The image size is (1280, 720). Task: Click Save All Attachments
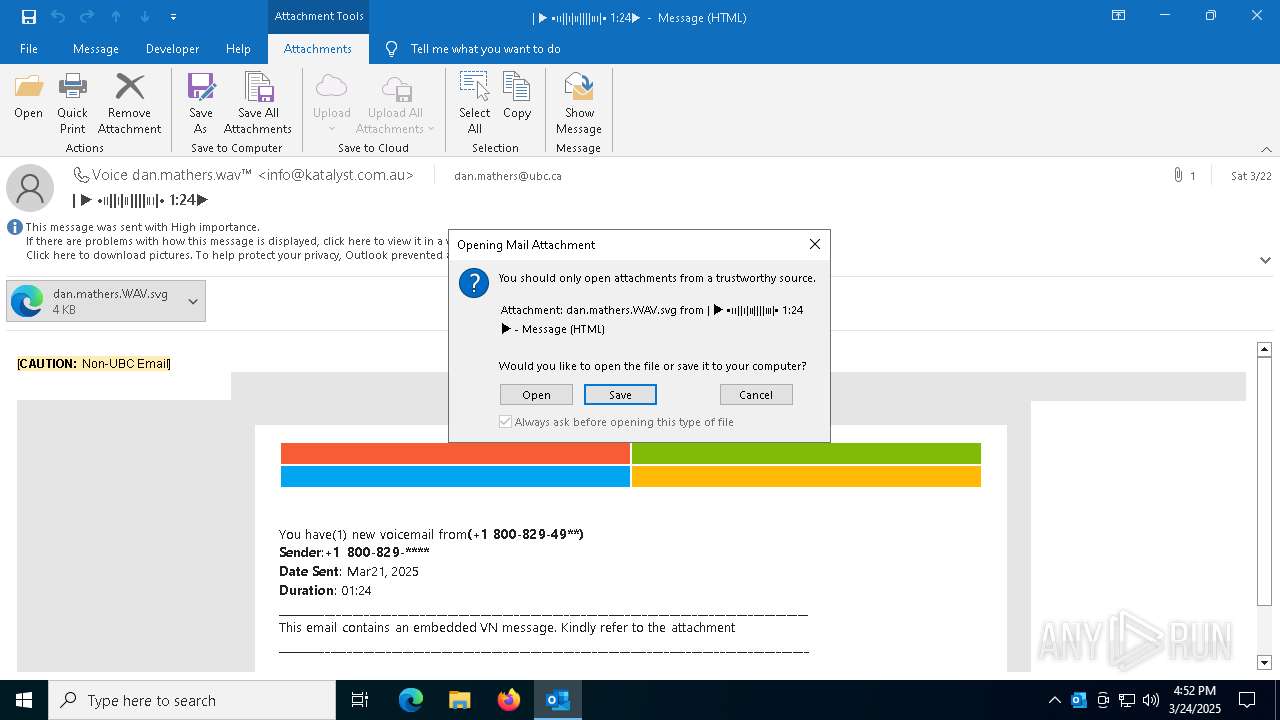point(258,103)
